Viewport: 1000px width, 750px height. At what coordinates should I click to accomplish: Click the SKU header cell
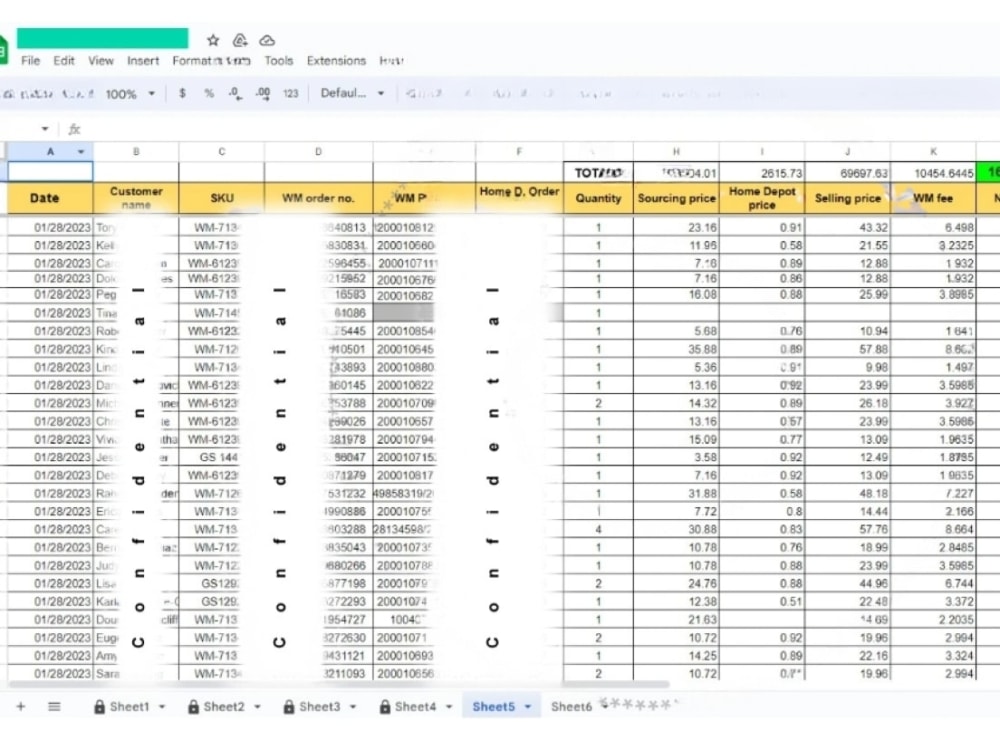click(221, 198)
